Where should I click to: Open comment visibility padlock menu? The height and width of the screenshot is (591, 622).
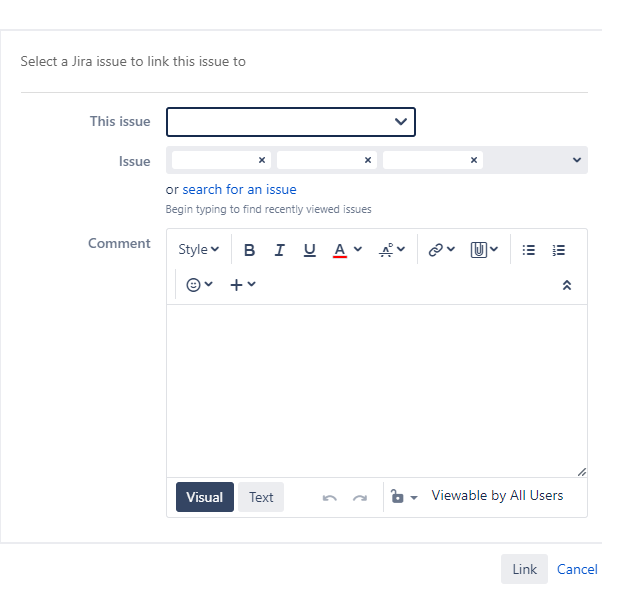point(404,497)
